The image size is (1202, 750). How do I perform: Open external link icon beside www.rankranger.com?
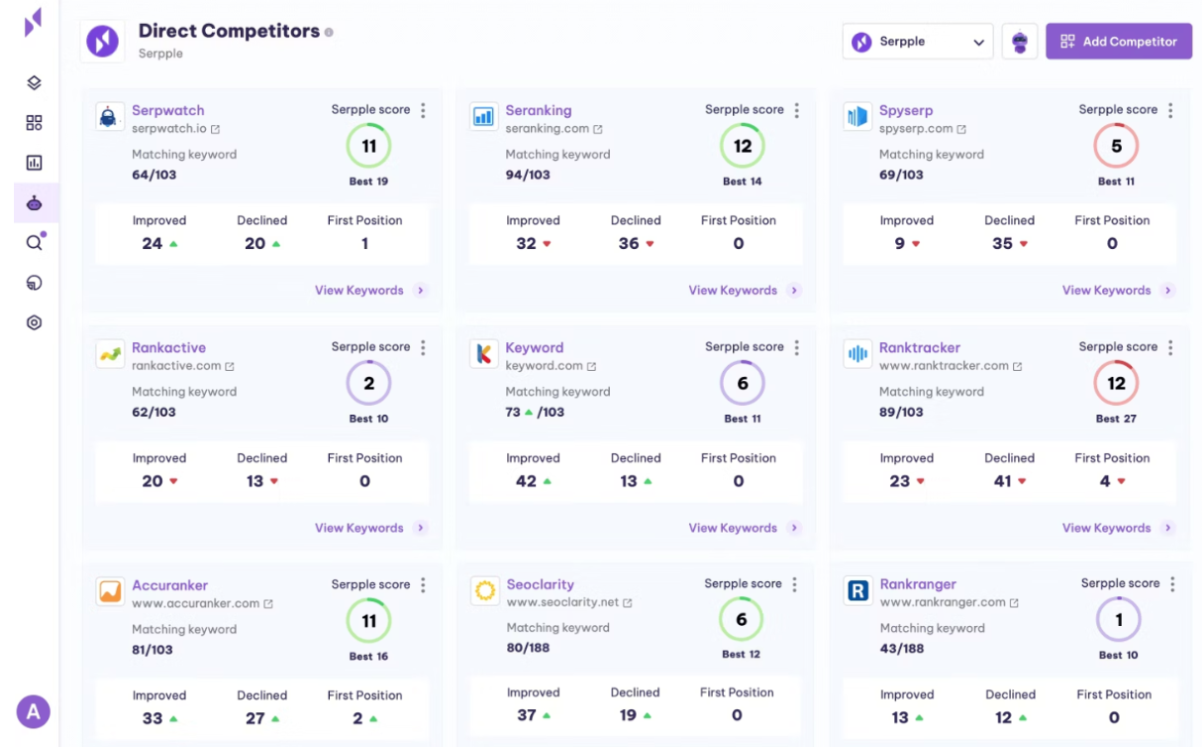tap(1014, 603)
